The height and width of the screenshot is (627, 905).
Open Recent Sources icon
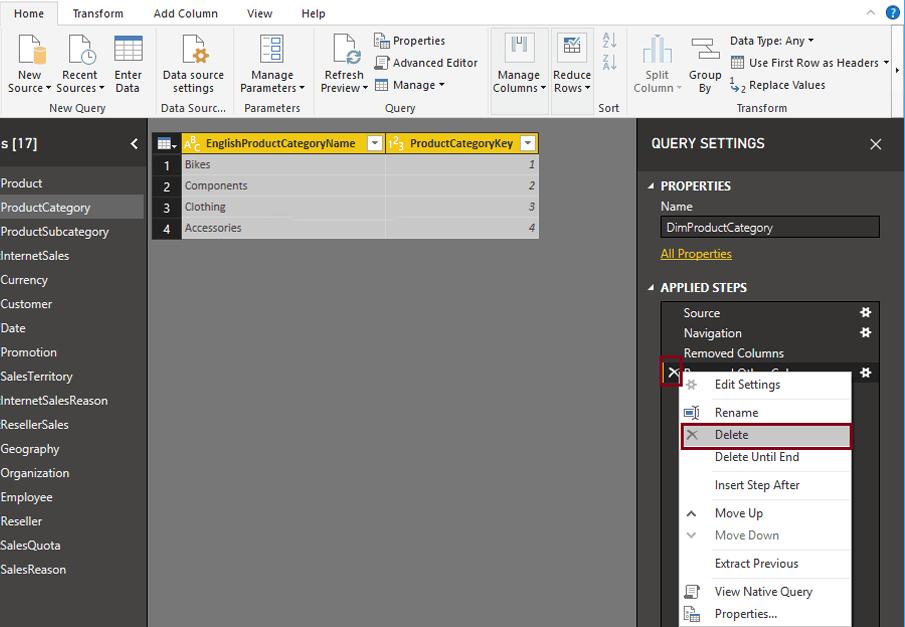[79, 50]
